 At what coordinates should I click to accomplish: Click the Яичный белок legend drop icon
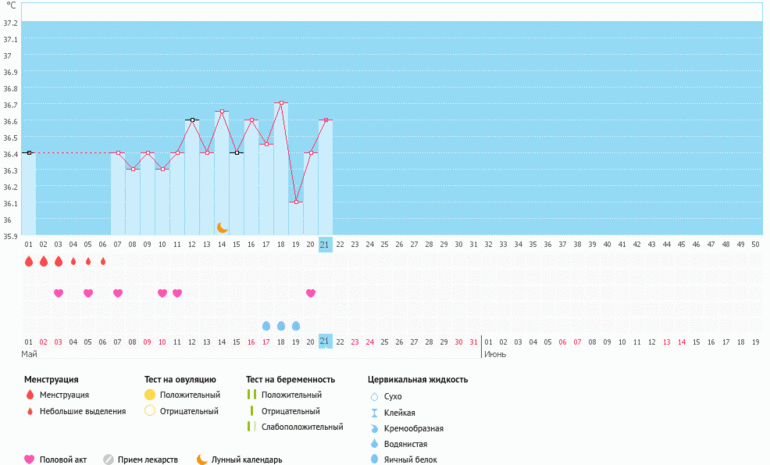pos(374,459)
